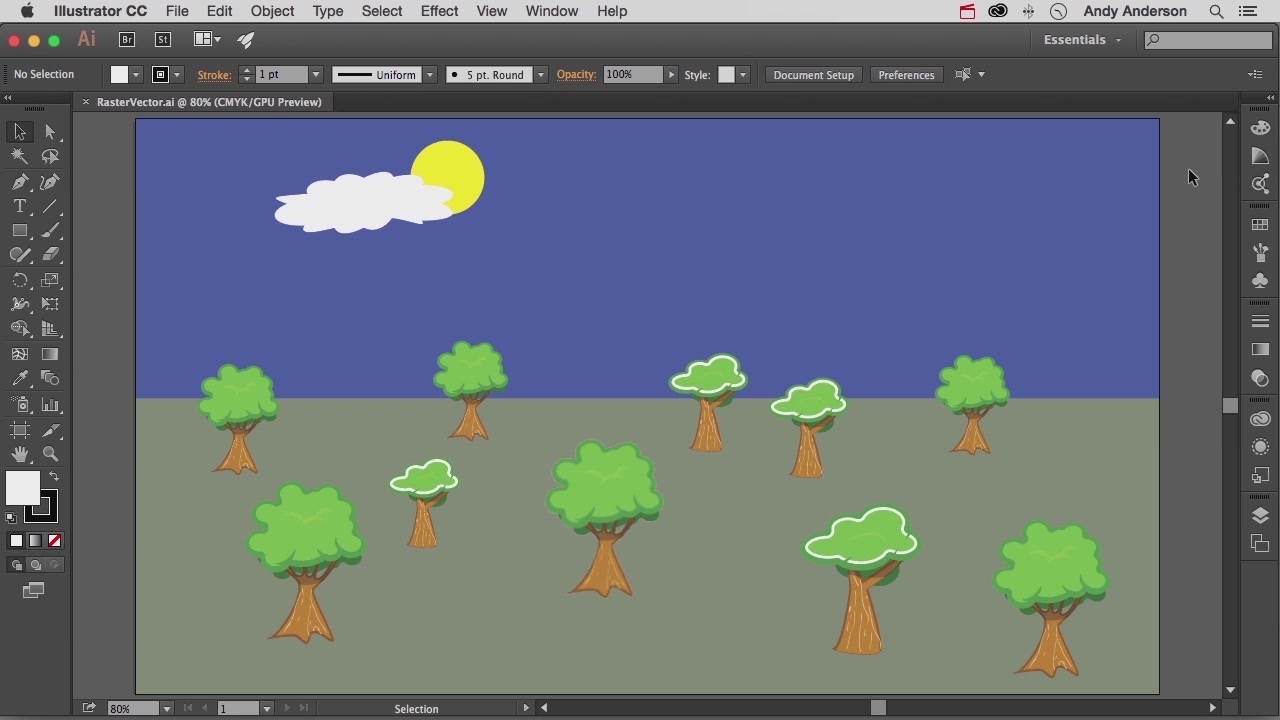1280x720 pixels.
Task: Choose the Column Graph tool
Action: point(50,405)
